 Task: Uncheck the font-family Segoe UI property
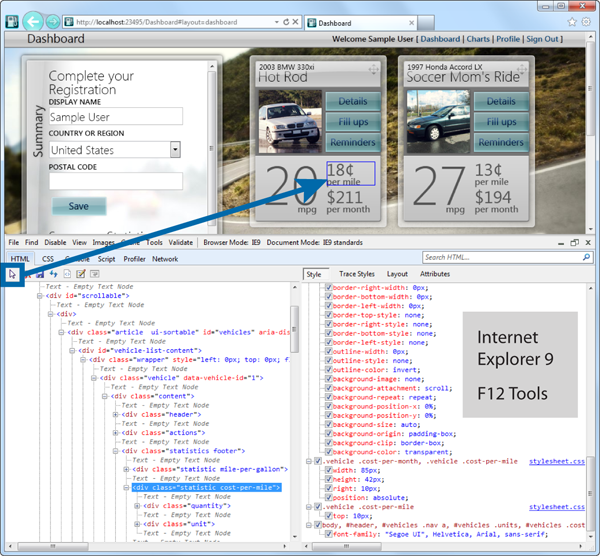pos(328,534)
